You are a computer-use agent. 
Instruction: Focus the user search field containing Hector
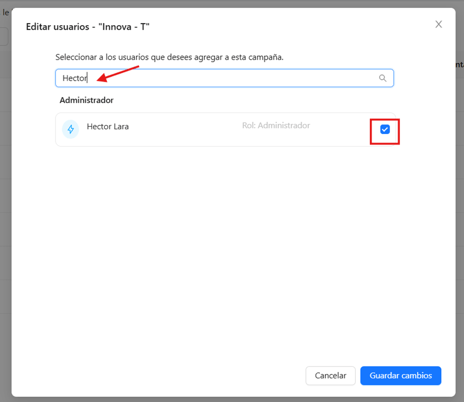click(224, 78)
